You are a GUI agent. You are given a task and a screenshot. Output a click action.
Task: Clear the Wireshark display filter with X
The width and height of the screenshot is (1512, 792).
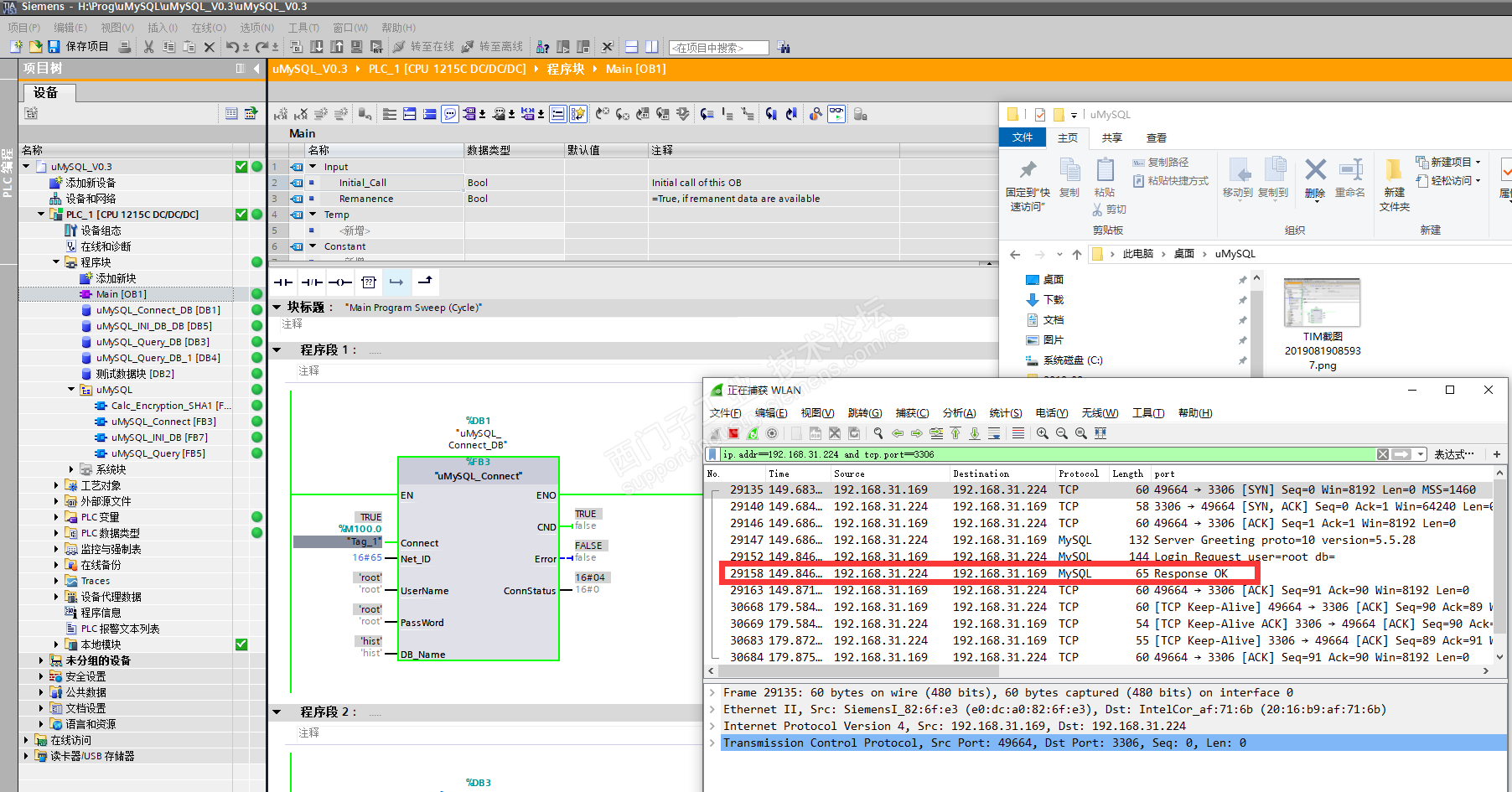click(1383, 454)
